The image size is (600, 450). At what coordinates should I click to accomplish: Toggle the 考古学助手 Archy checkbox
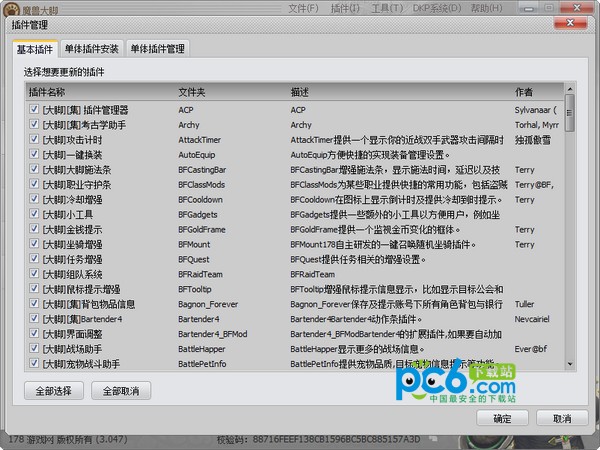(x=34, y=124)
